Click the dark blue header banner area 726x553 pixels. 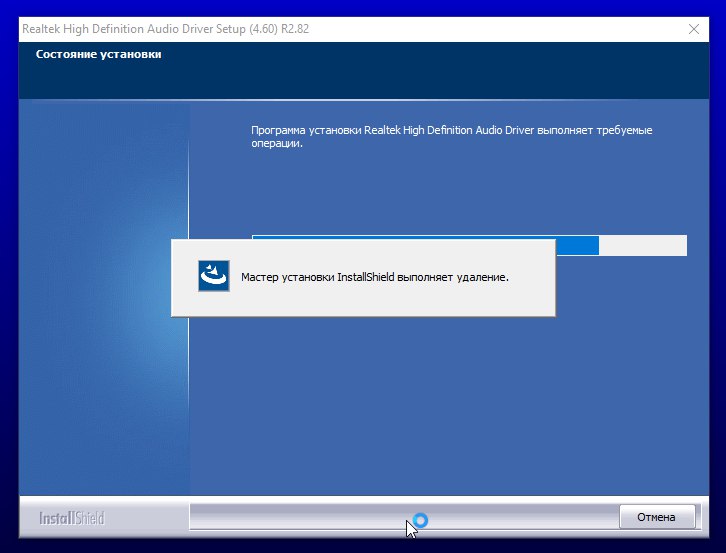(400, 80)
